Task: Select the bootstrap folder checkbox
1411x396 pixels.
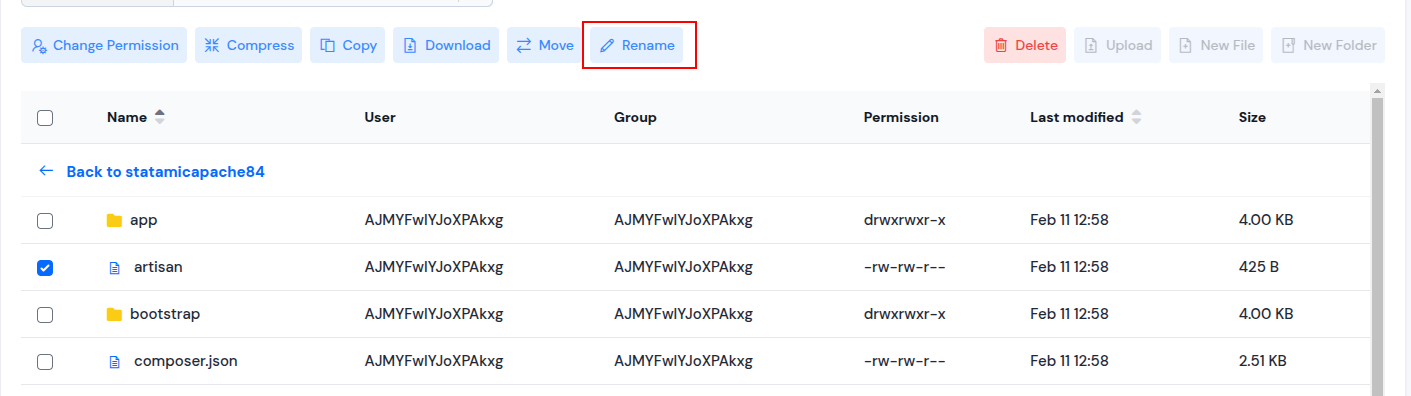Action: pyautogui.click(x=45, y=315)
